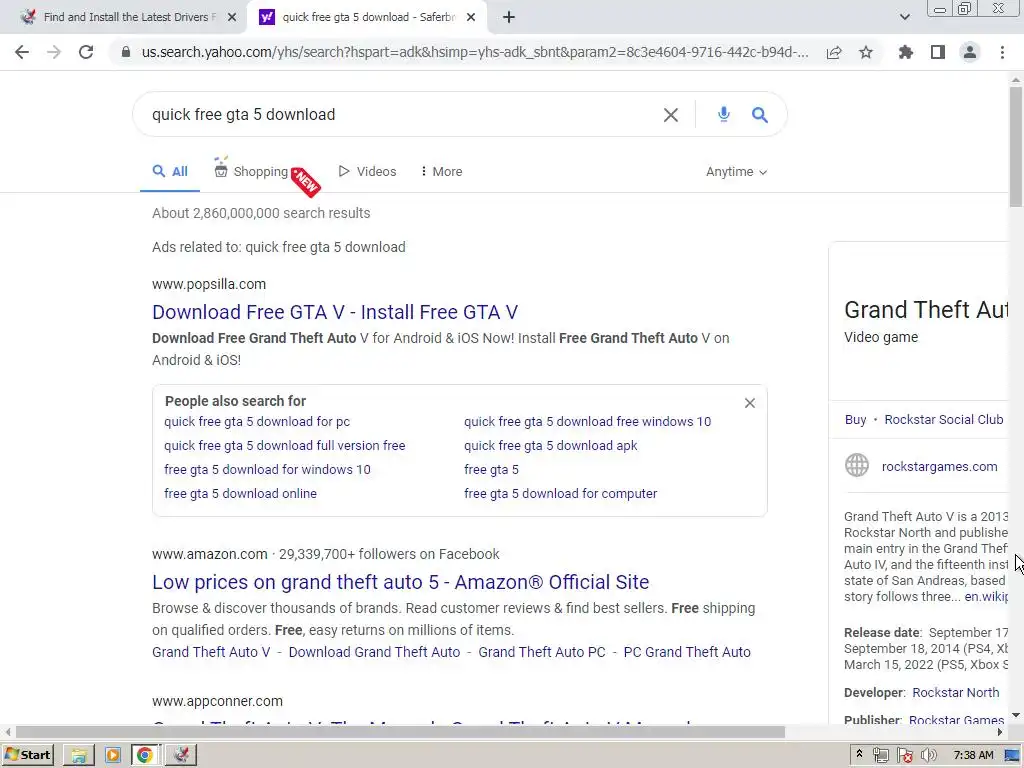This screenshot has height=768, width=1024.
Task: Click the vertical page scrollbar thumb
Action: [x=1016, y=146]
